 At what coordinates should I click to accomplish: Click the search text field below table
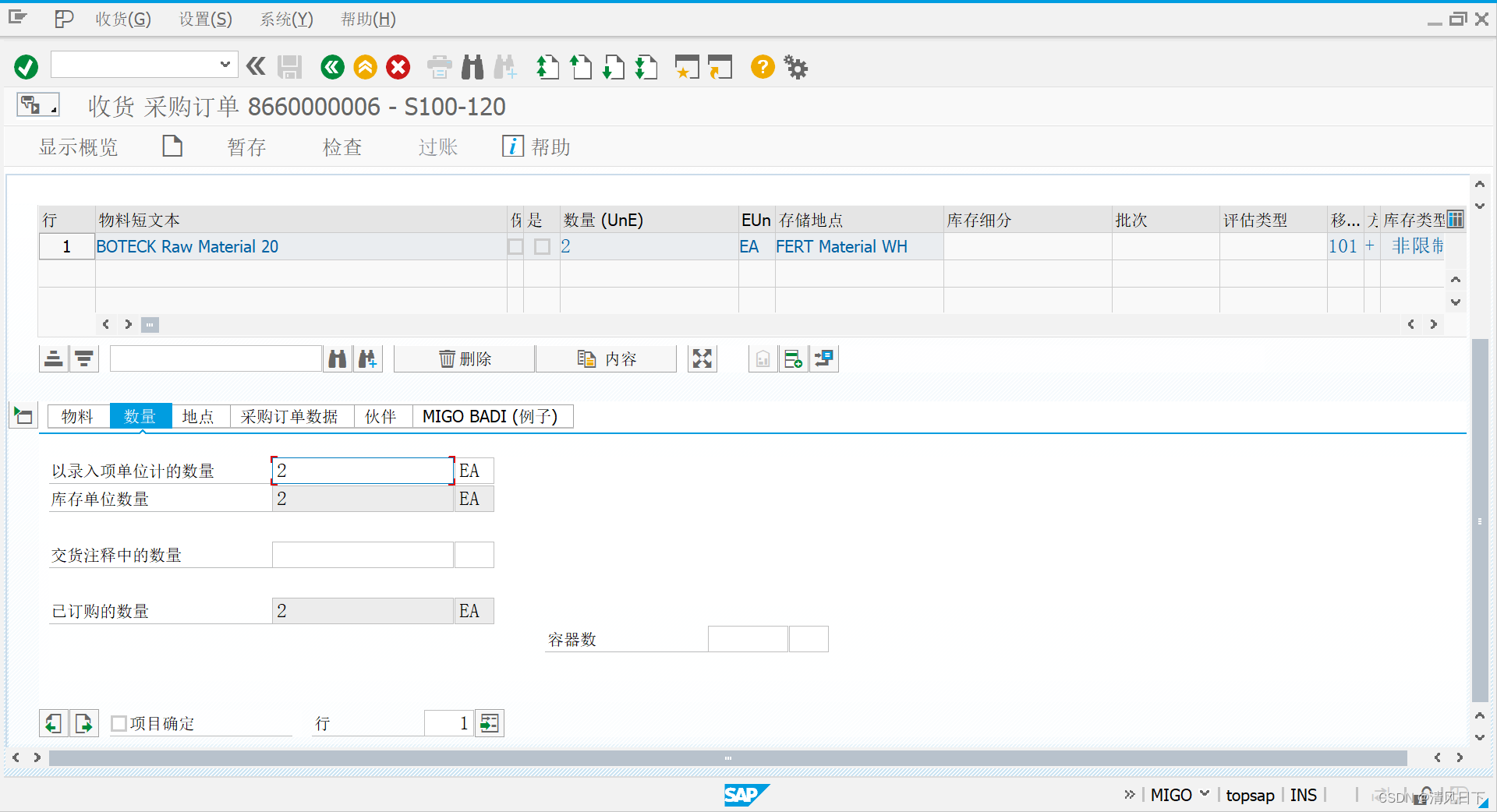click(215, 358)
